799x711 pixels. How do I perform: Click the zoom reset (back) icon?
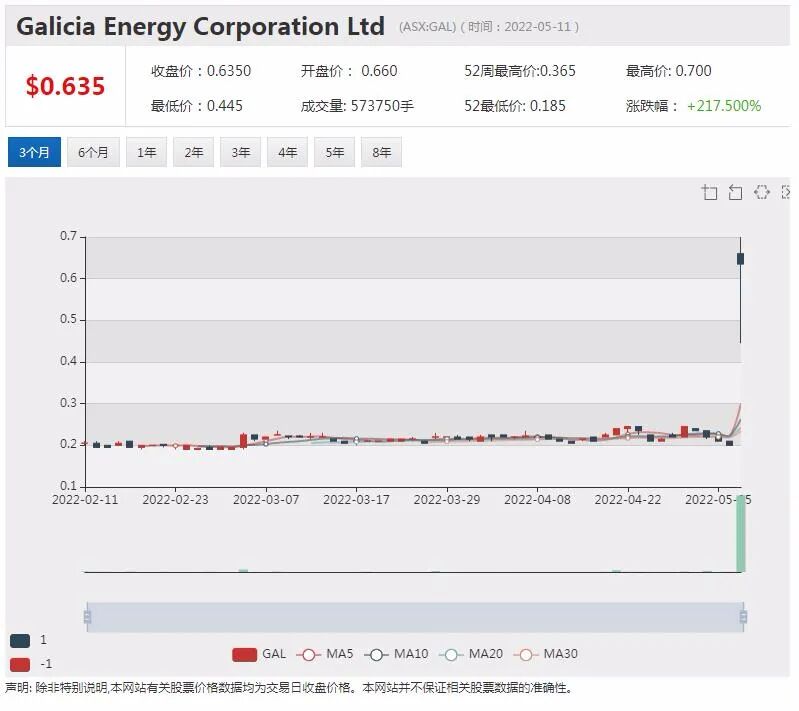(x=735, y=192)
